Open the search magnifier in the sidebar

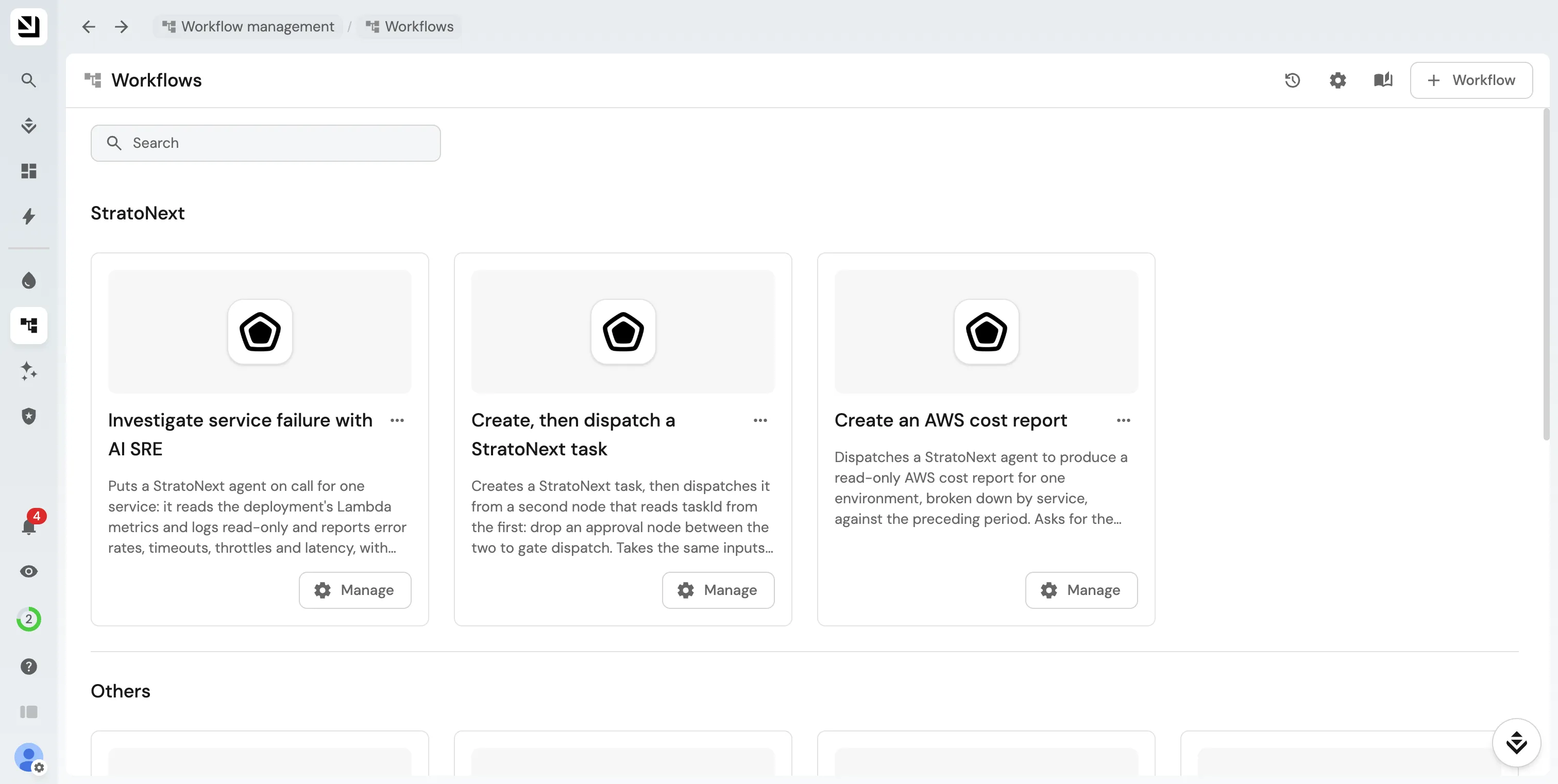(x=28, y=80)
